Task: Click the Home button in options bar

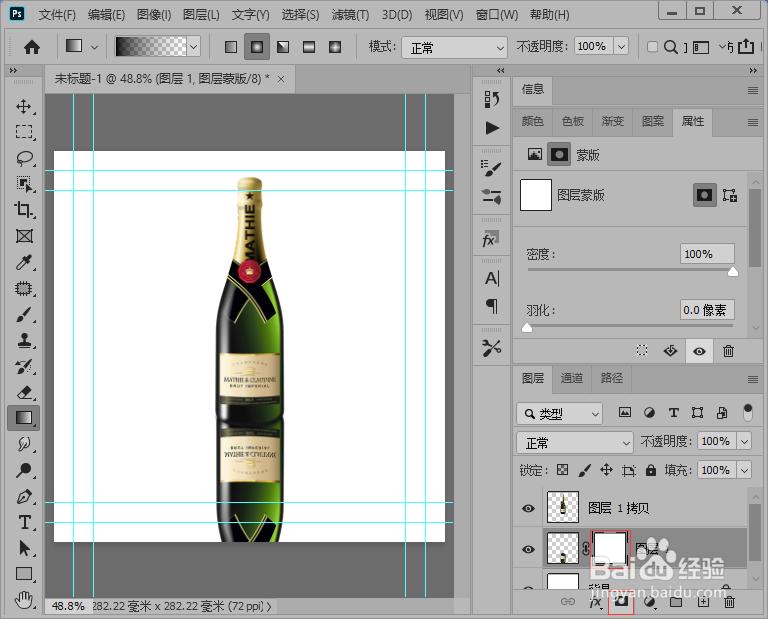Action: click(32, 47)
